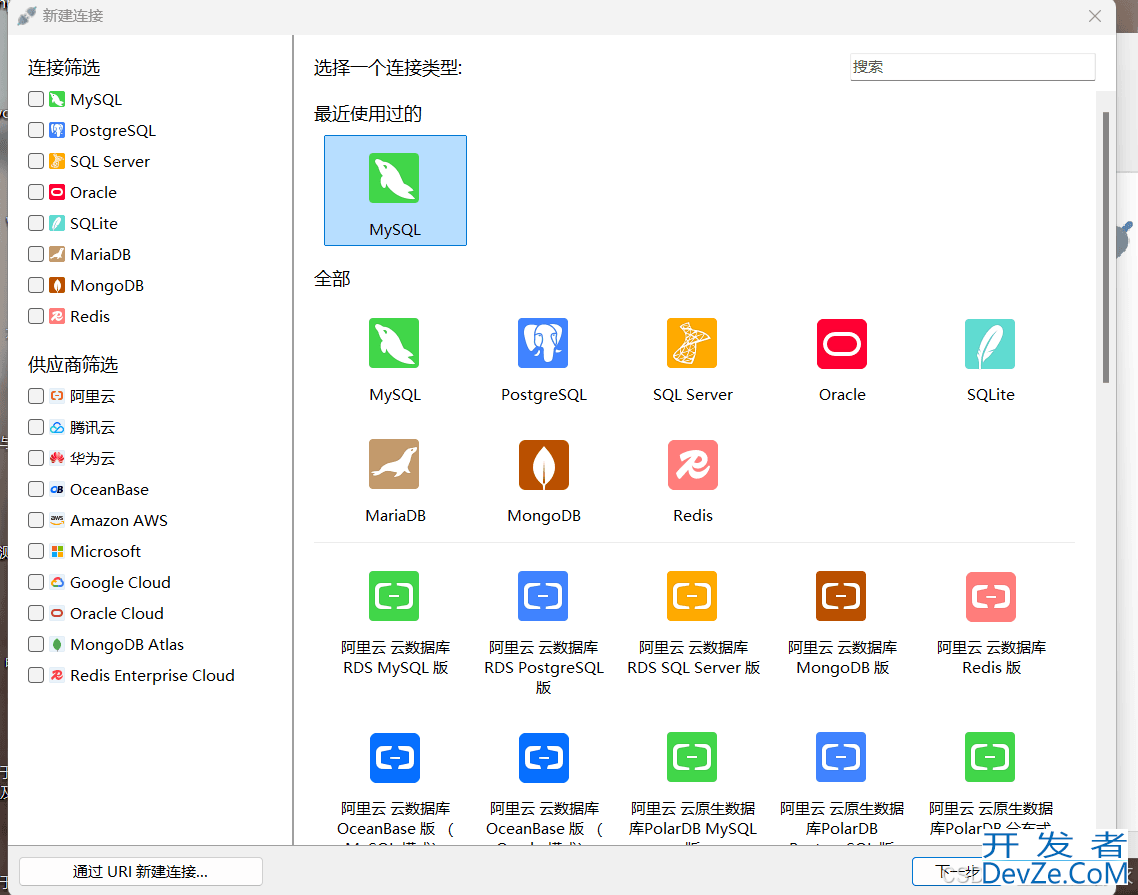The width and height of the screenshot is (1138, 895).
Task: Tick the Microsoft vendor checkbox
Action: [x=36, y=551]
